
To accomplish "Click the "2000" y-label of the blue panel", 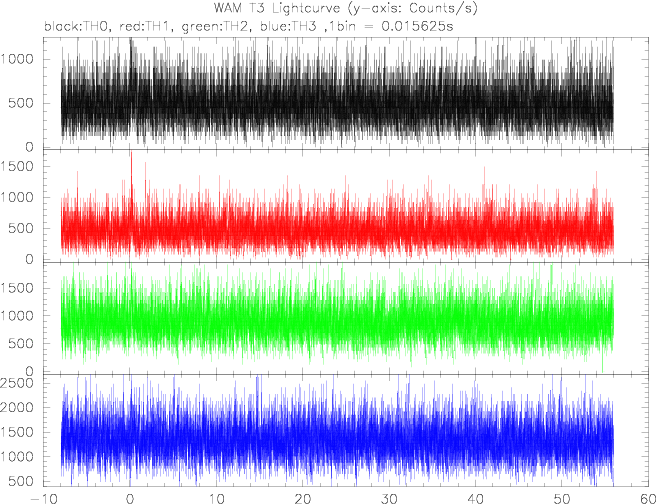I will (17, 407).
